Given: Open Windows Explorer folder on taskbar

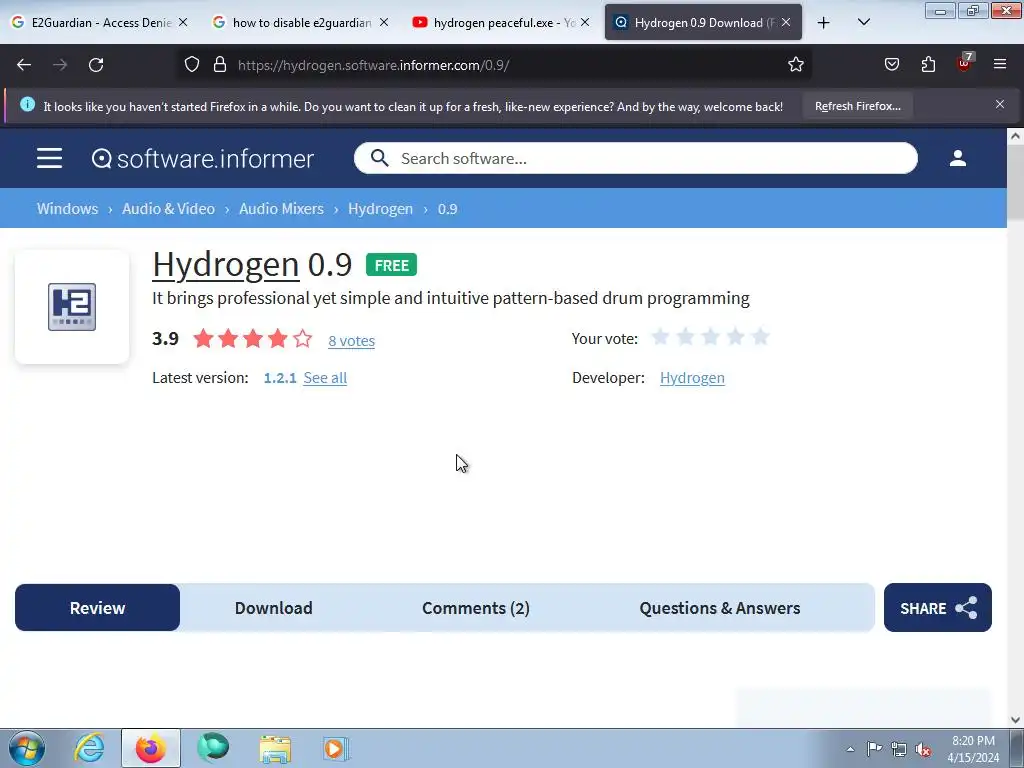Looking at the screenshot, I should click(x=275, y=749).
